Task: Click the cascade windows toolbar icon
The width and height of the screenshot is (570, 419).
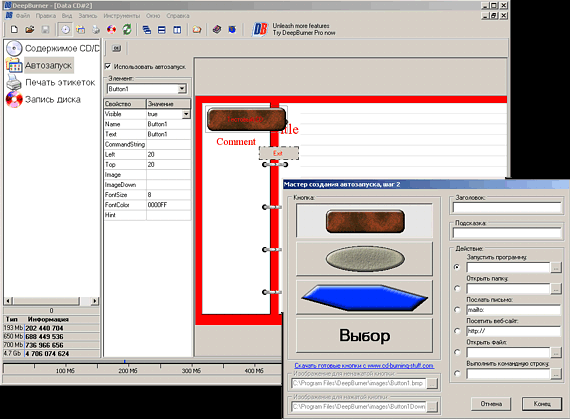Action: pos(146,30)
